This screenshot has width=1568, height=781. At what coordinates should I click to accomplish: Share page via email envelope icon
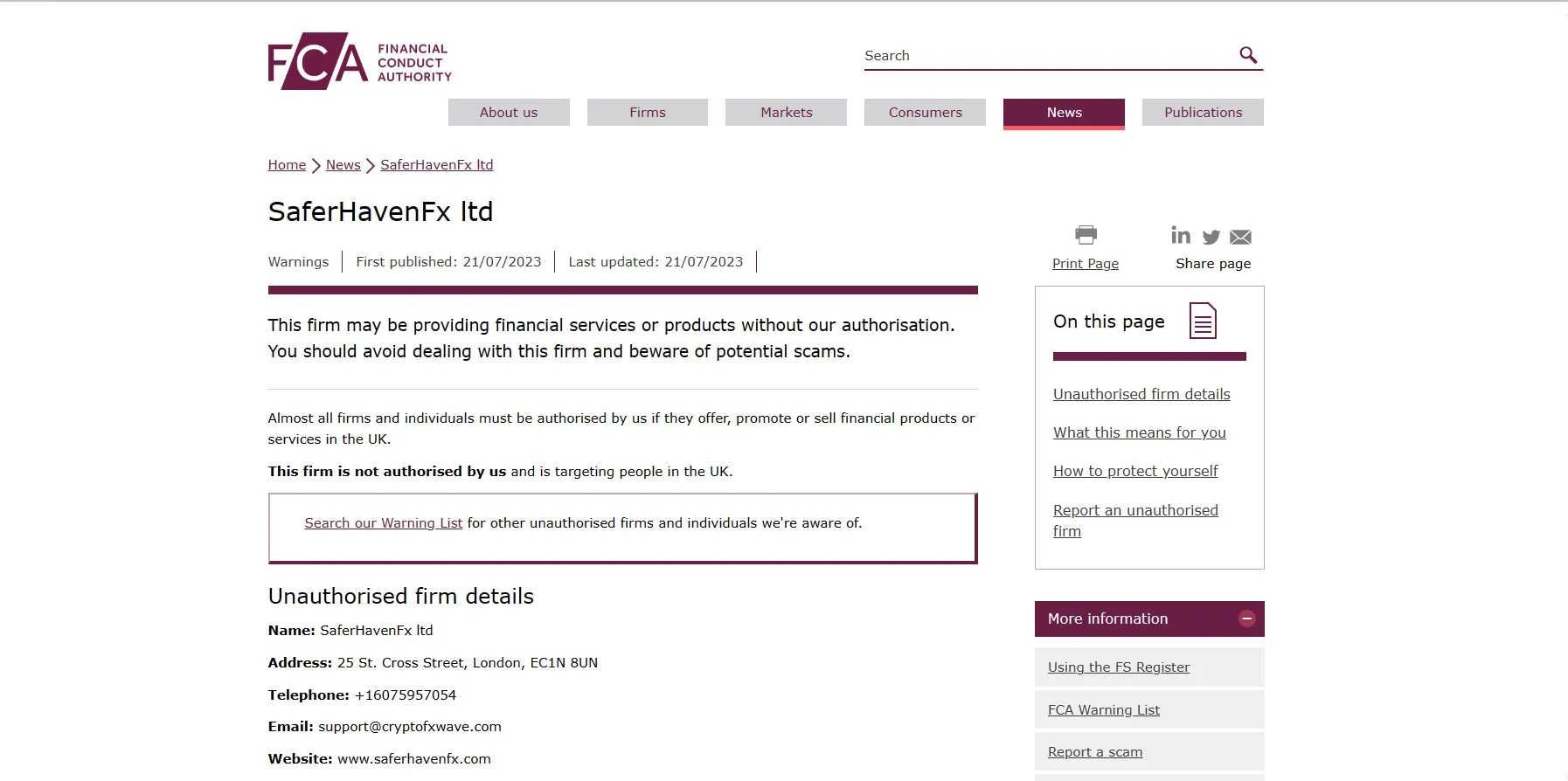[1240, 237]
